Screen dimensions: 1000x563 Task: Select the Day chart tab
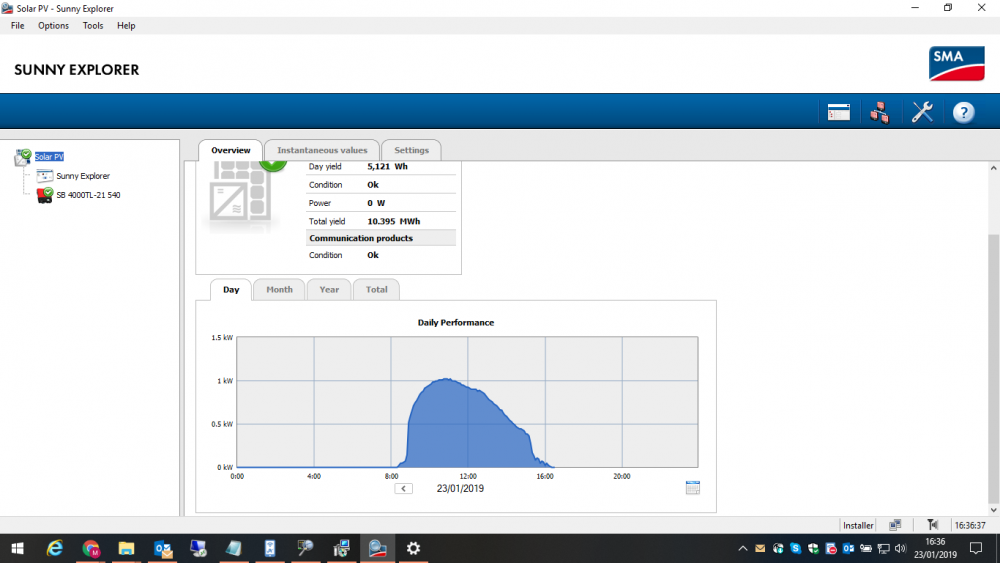click(x=231, y=289)
